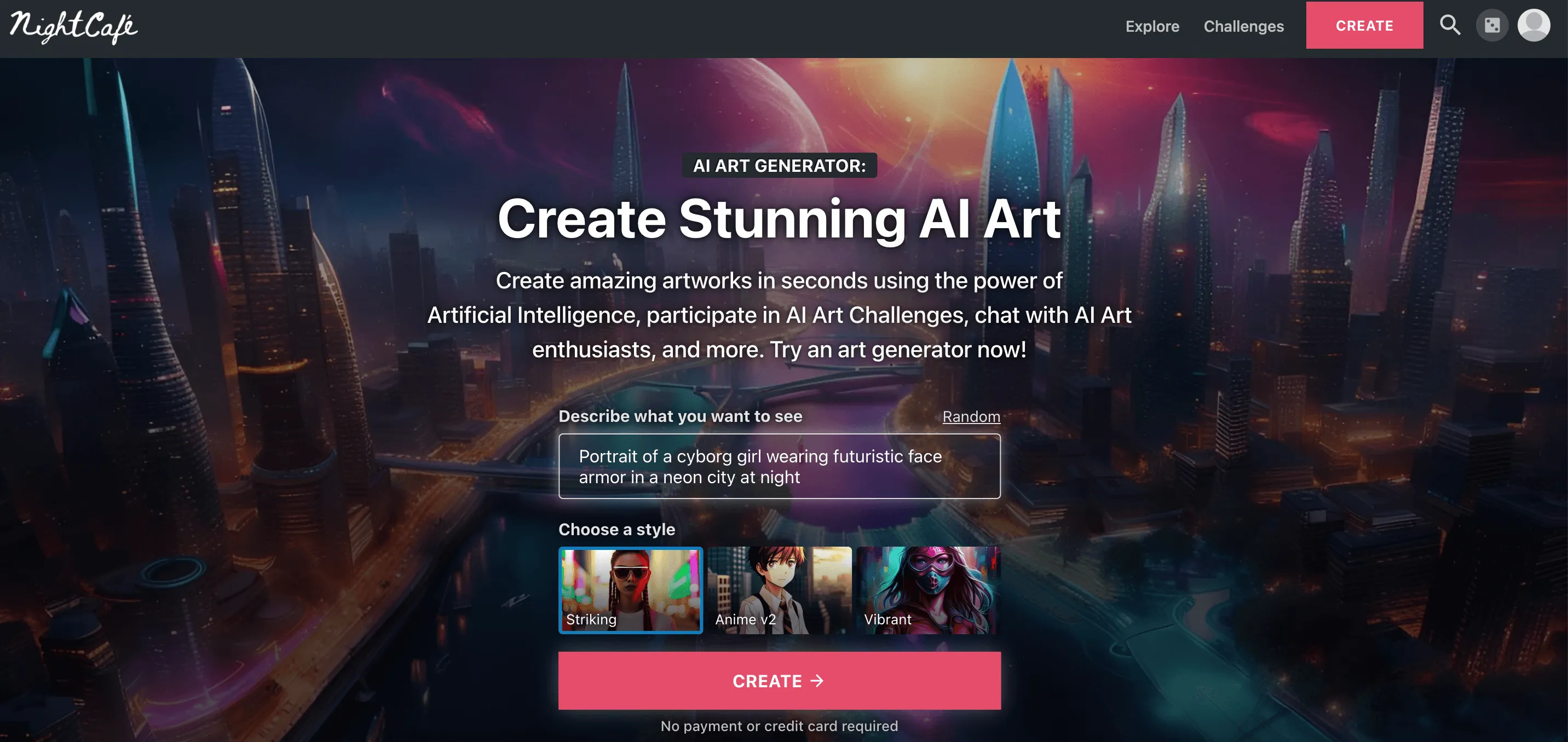Click the CREATE button in the header

coord(1364,26)
